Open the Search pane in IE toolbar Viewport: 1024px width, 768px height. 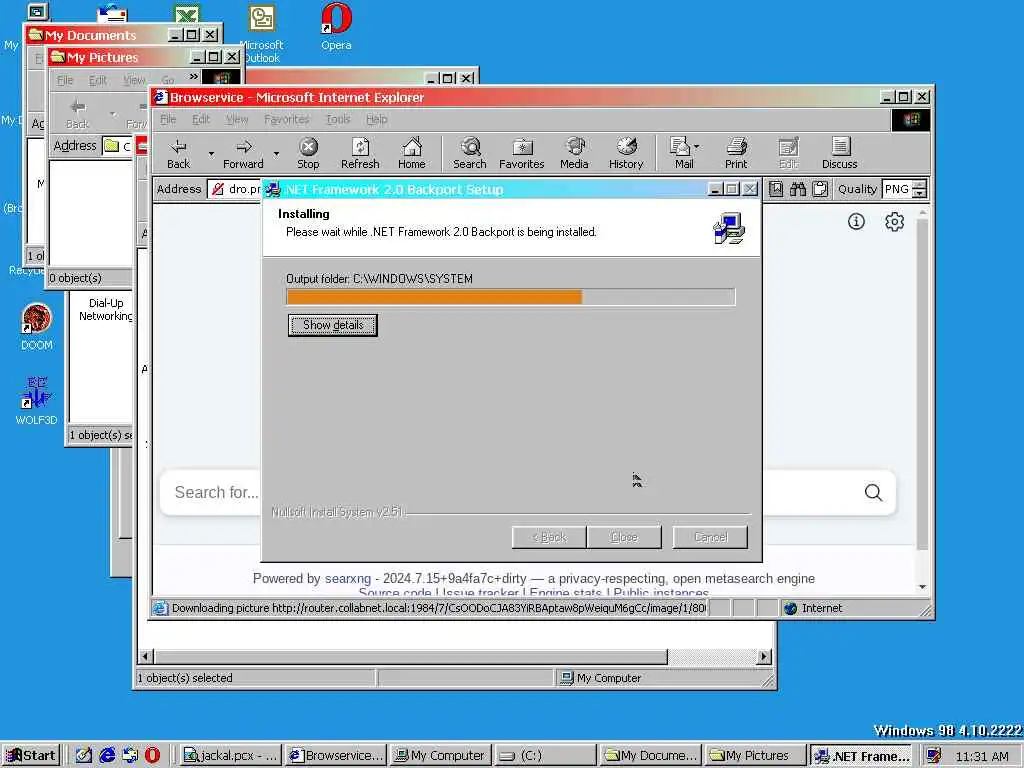click(x=470, y=153)
